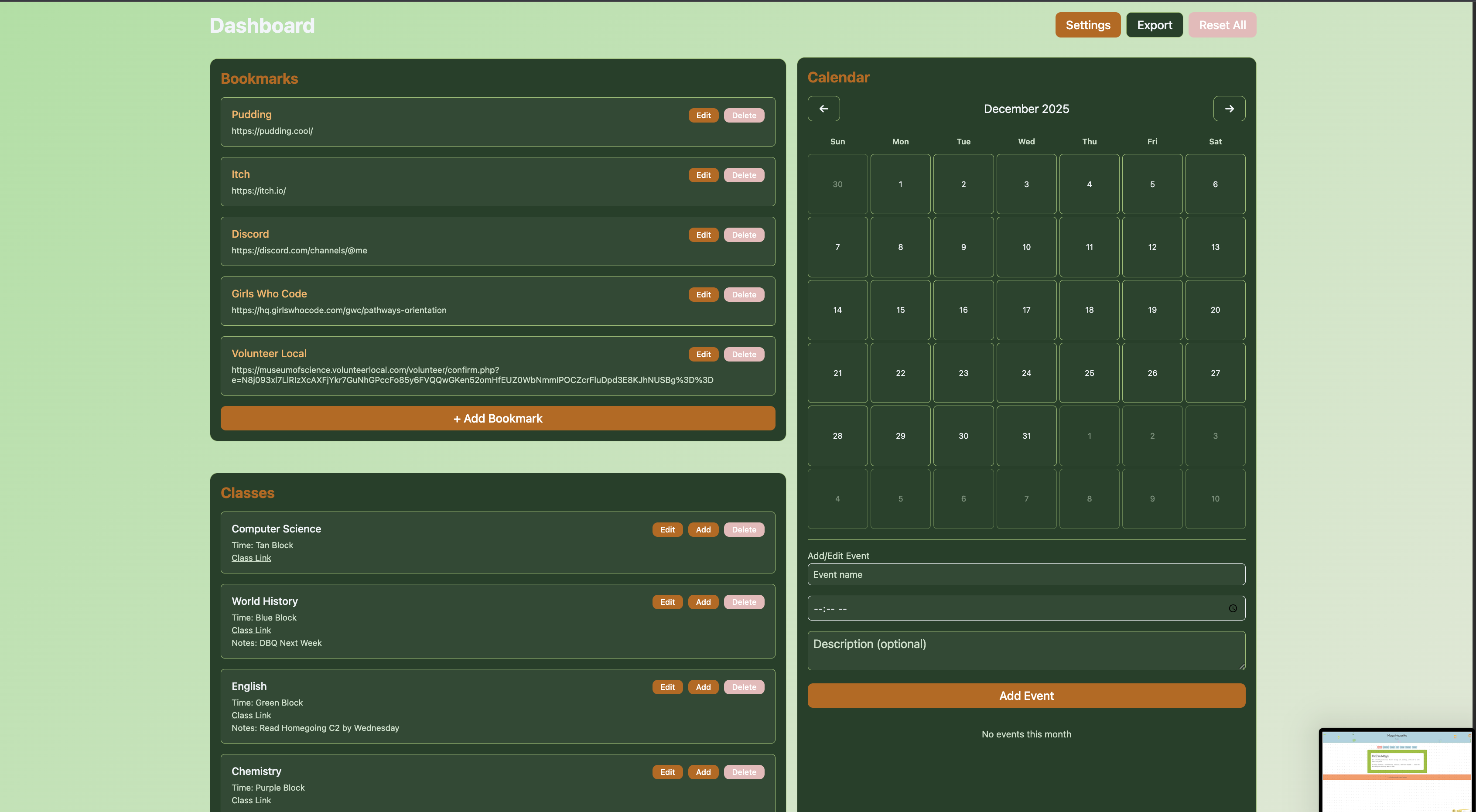
Task: Open the World History Class Link
Action: coord(251,630)
